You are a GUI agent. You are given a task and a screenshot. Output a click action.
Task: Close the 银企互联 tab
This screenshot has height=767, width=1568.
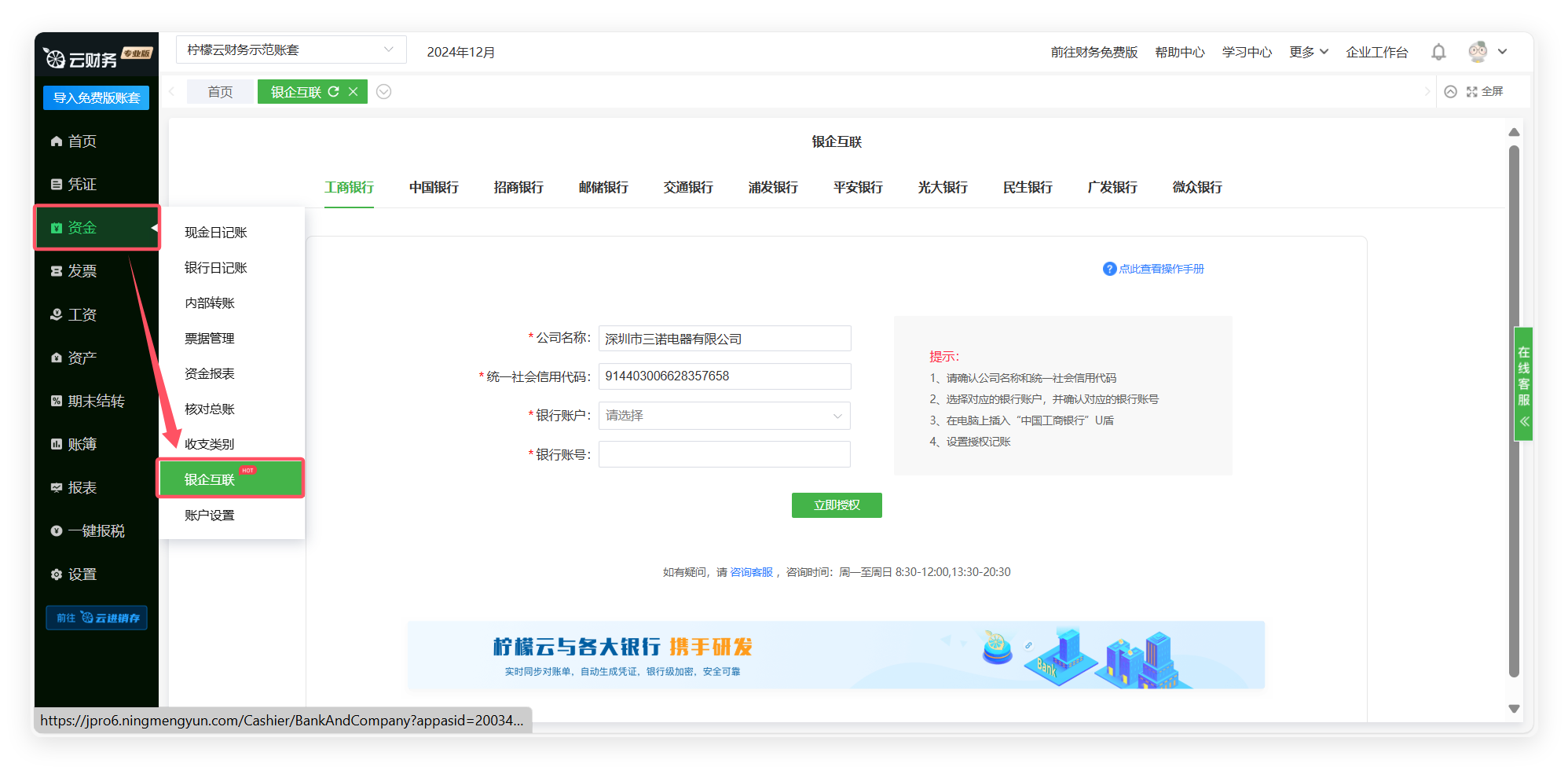(354, 92)
